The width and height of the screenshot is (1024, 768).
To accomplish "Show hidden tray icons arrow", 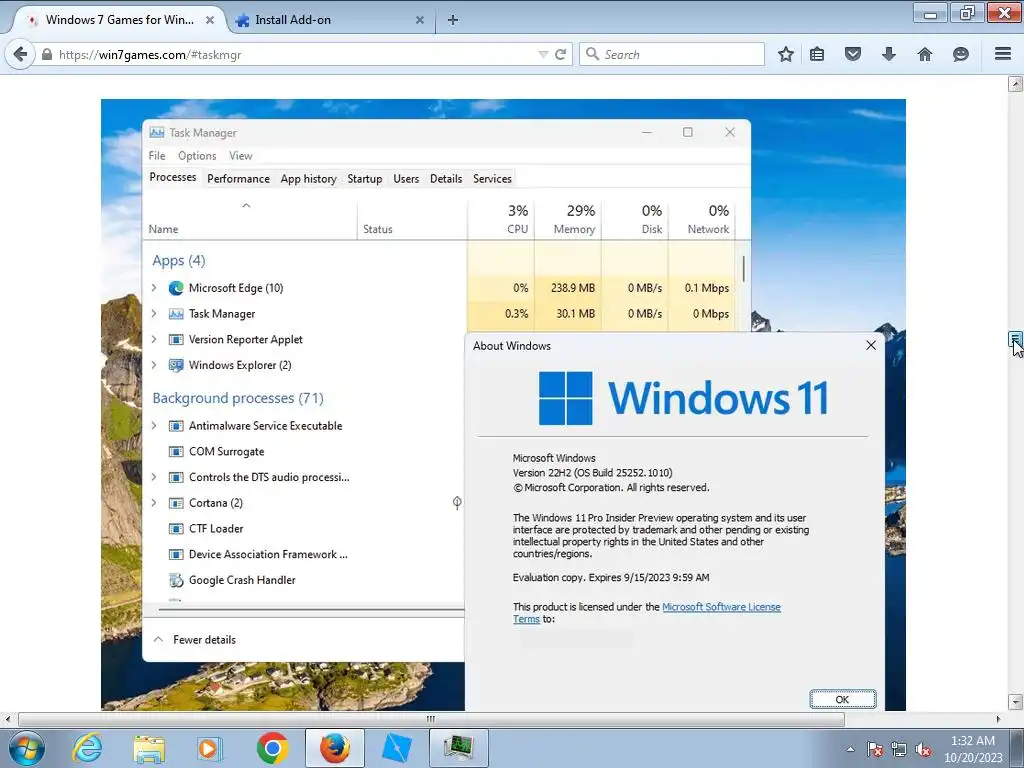I will pyautogui.click(x=850, y=749).
